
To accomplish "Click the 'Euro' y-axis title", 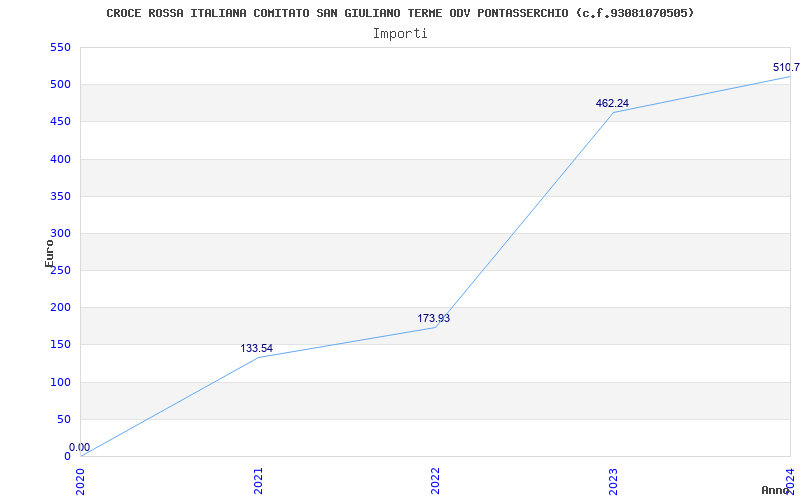I will tap(49, 254).
